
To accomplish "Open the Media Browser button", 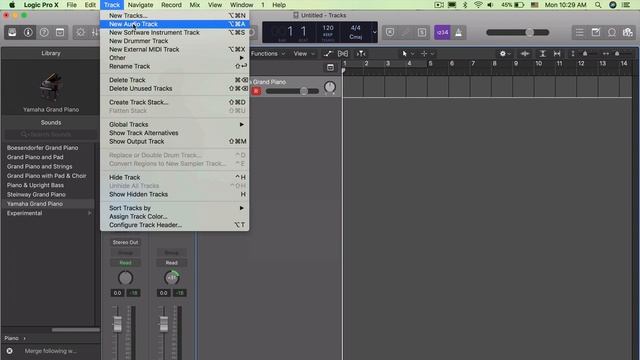I will tap(628, 32).
